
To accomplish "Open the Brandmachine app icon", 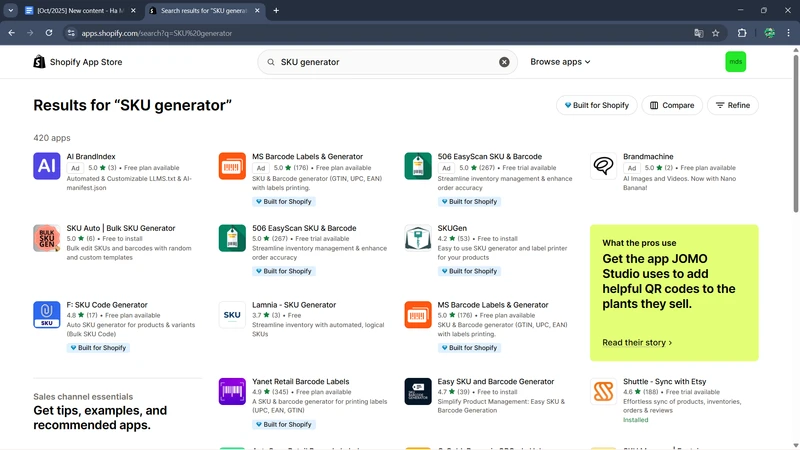I will (x=604, y=166).
